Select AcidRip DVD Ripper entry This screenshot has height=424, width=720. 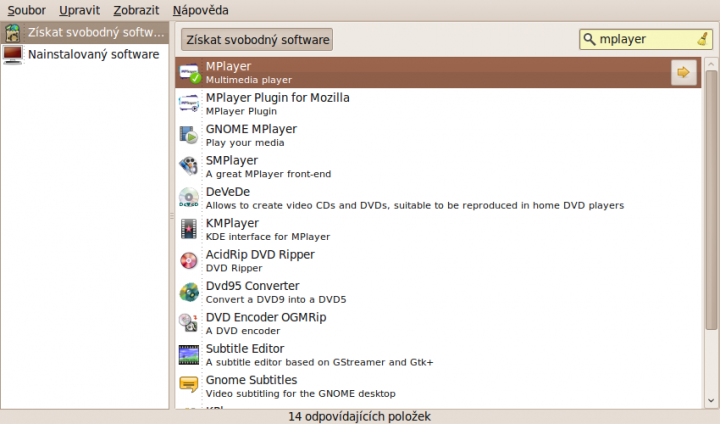[x=438, y=260]
